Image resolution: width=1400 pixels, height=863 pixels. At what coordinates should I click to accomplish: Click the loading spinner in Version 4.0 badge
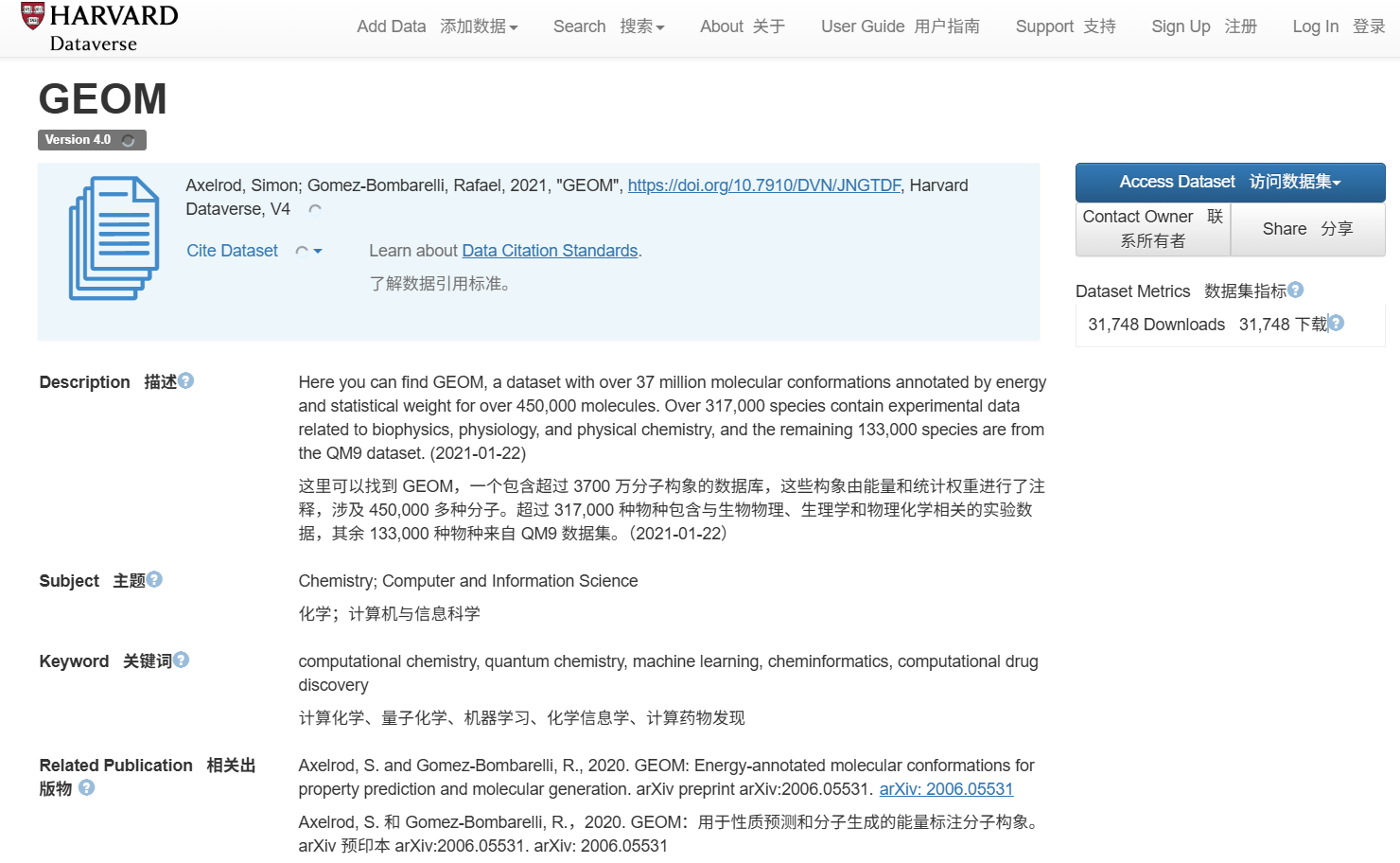(x=128, y=140)
